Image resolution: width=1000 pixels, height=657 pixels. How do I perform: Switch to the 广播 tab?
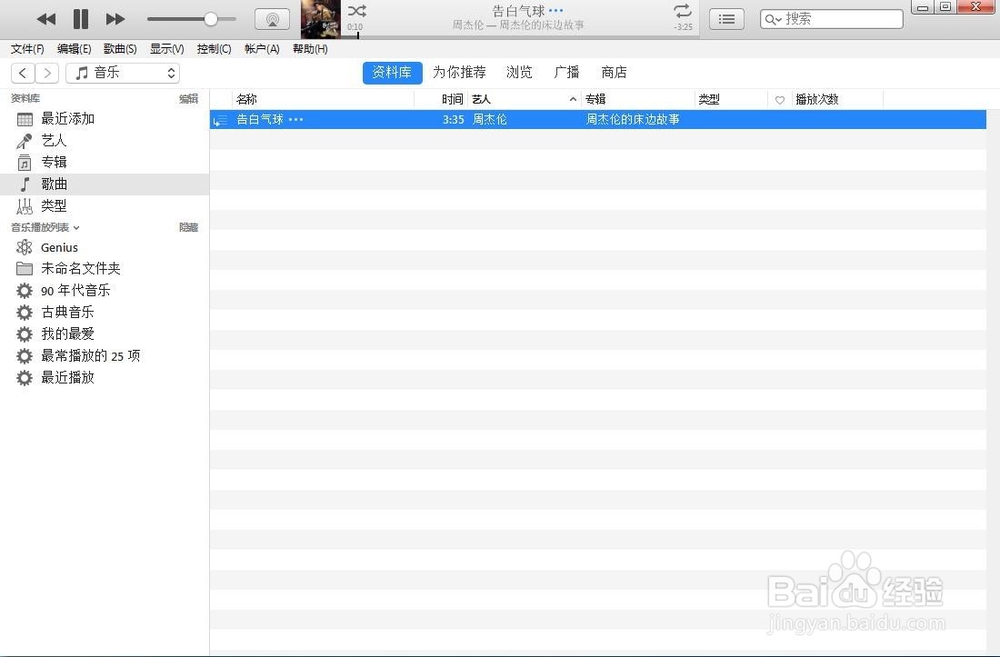coord(566,73)
